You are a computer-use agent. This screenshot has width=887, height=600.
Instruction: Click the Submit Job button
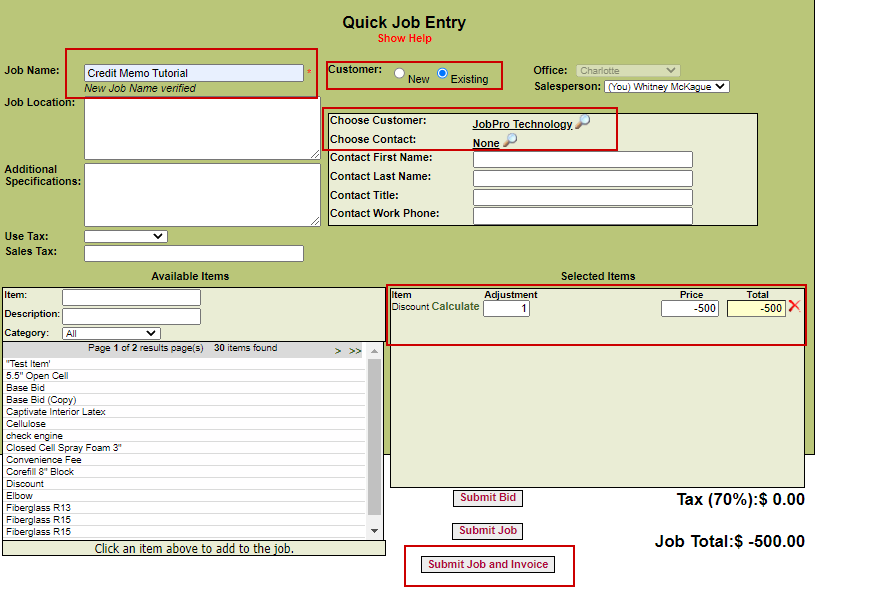[x=487, y=531]
